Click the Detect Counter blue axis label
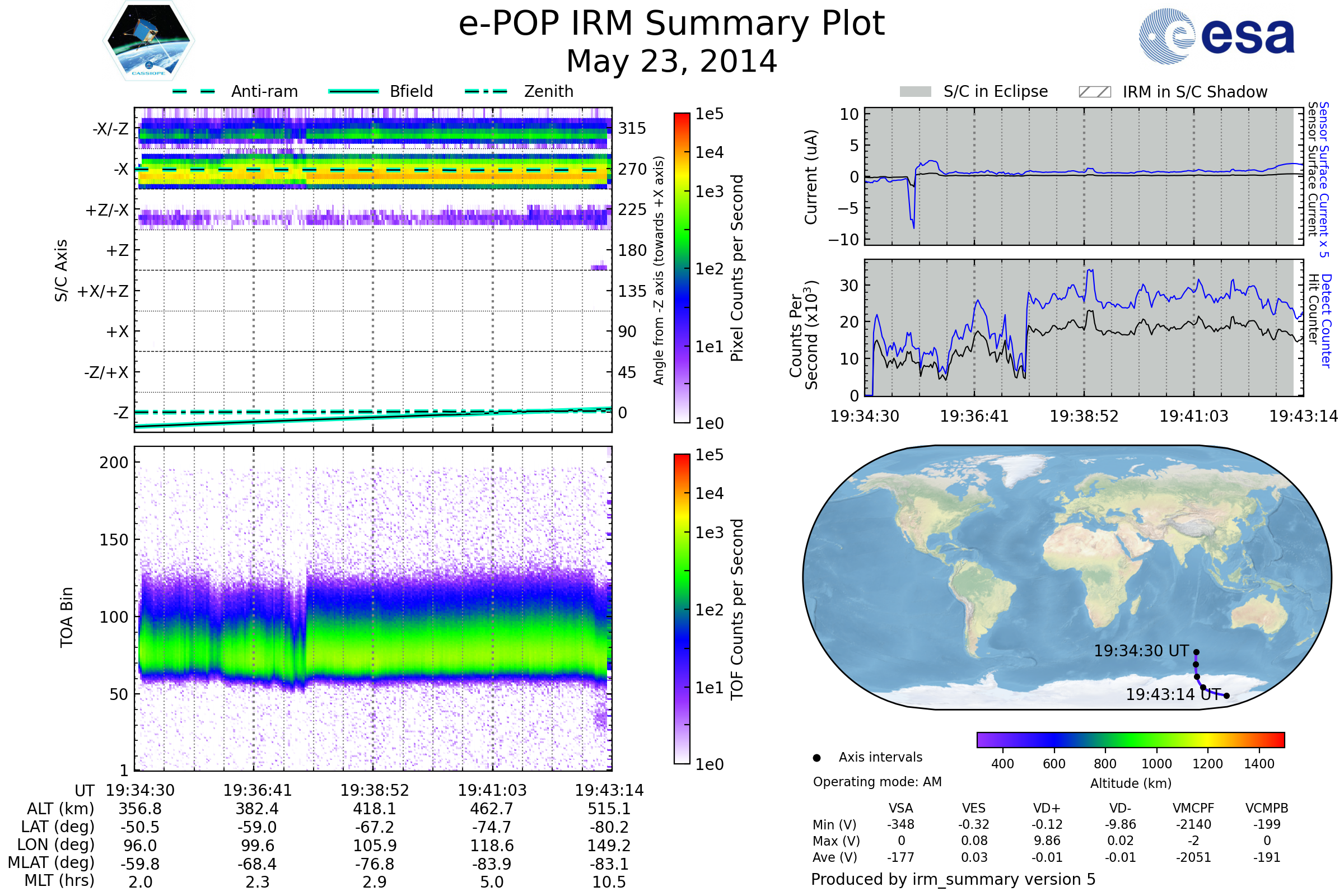The height and width of the screenshot is (896, 1344). [x=1326, y=321]
